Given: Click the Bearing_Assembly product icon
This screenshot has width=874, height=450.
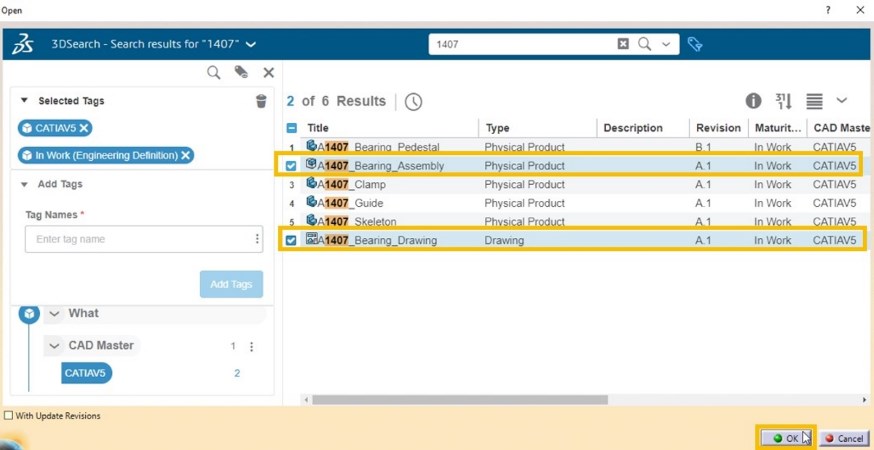Looking at the screenshot, I should coord(312,164).
